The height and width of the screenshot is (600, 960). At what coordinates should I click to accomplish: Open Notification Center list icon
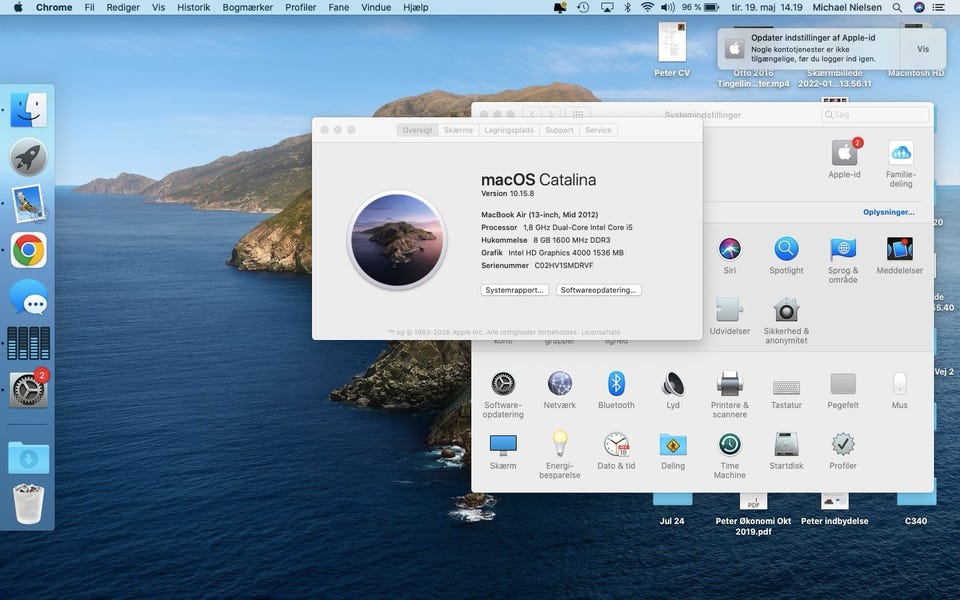[x=939, y=7]
